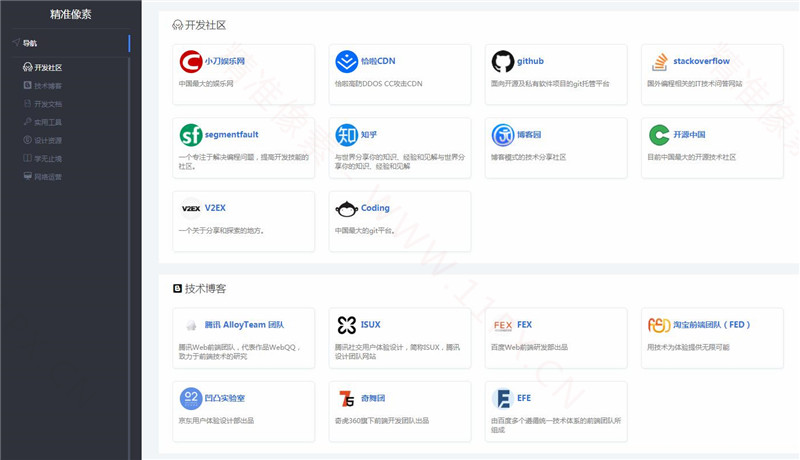
Task: Click the description "中国最大的娱乐网"
Action: (x=206, y=84)
